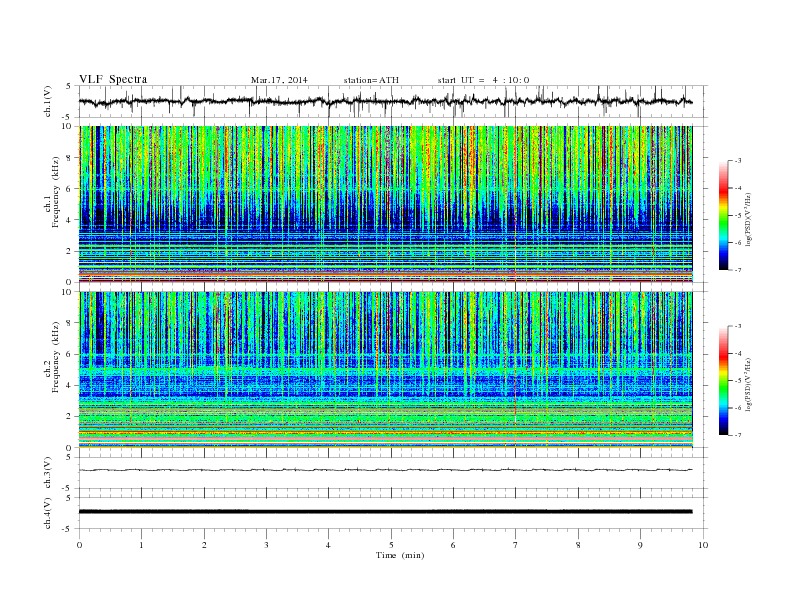The width and height of the screenshot is (792, 612).
Task: Click the time axis tick label "2"
Action: [204, 545]
